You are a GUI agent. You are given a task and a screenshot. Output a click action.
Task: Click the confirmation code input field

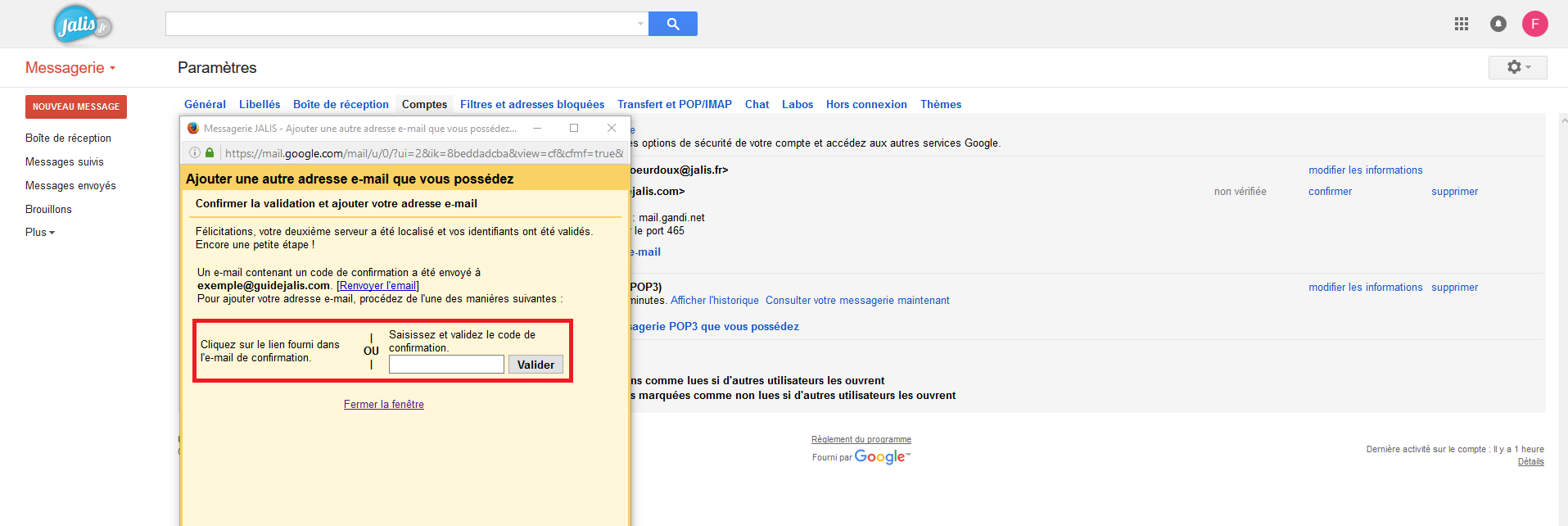tap(446, 365)
